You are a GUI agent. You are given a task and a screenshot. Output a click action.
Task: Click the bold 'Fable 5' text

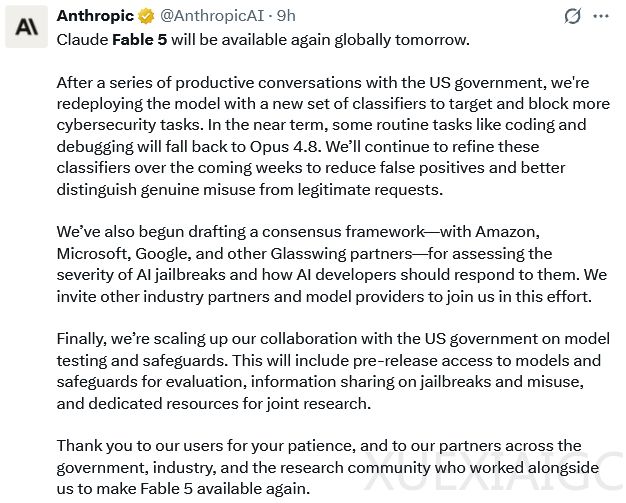click(x=139, y=40)
